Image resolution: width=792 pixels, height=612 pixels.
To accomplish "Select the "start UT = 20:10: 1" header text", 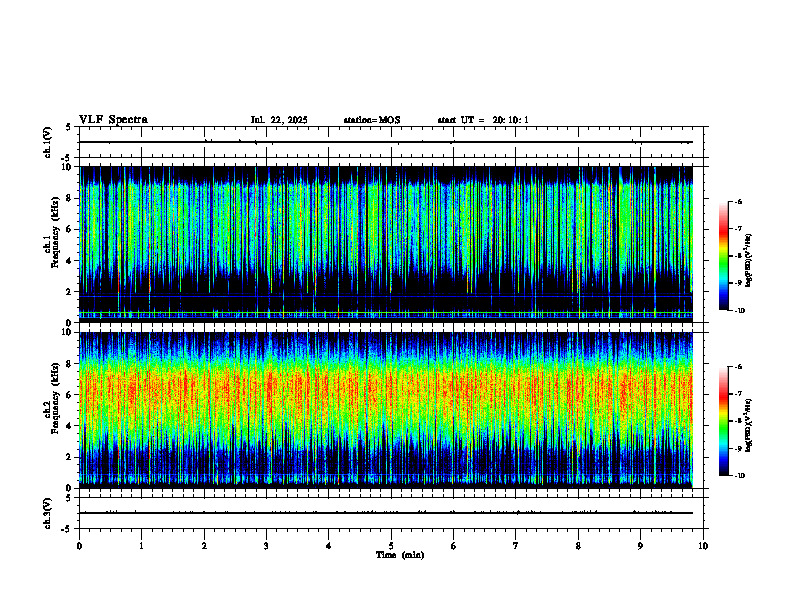I will [483, 120].
